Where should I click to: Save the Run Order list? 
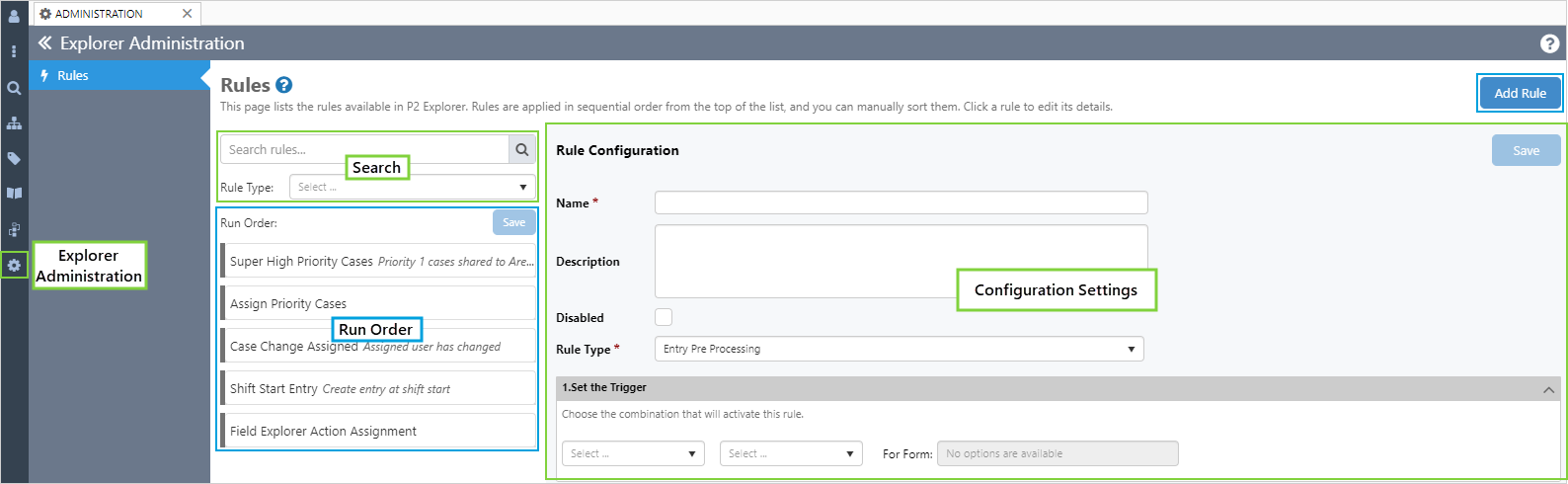[513, 222]
